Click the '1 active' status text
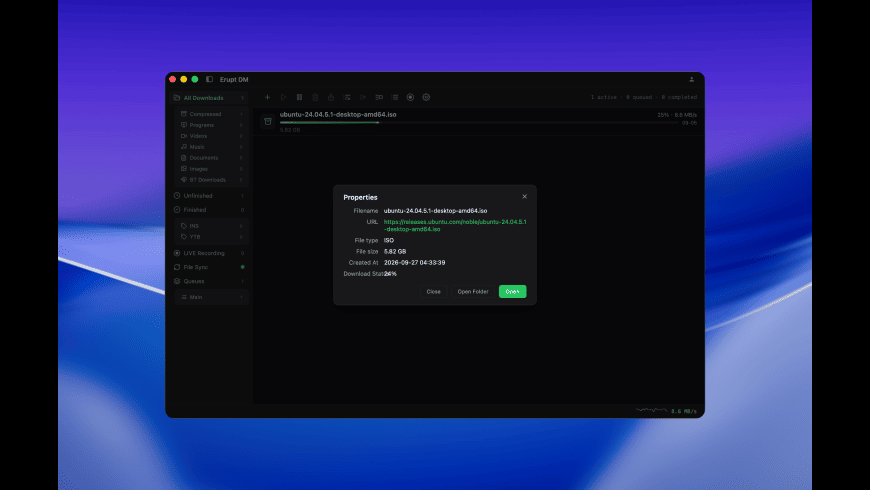The height and width of the screenshot is (490, 870). tap(604, 97)
